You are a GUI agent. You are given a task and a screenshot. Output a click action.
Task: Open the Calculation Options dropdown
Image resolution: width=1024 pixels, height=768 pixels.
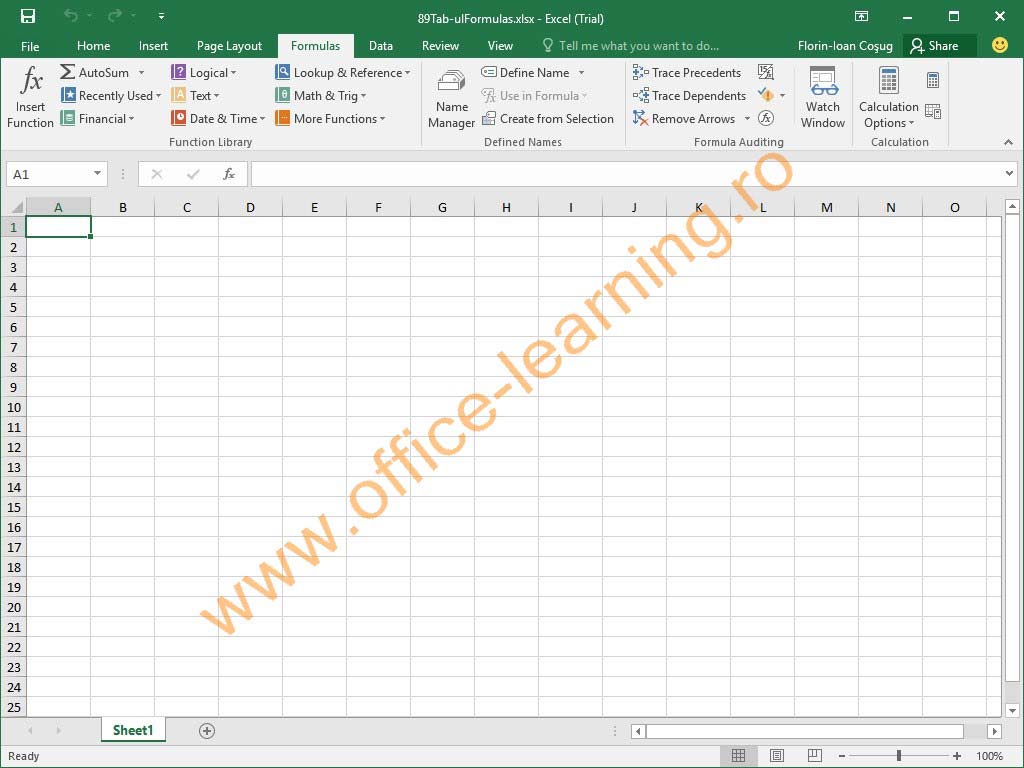click(888, 98)
